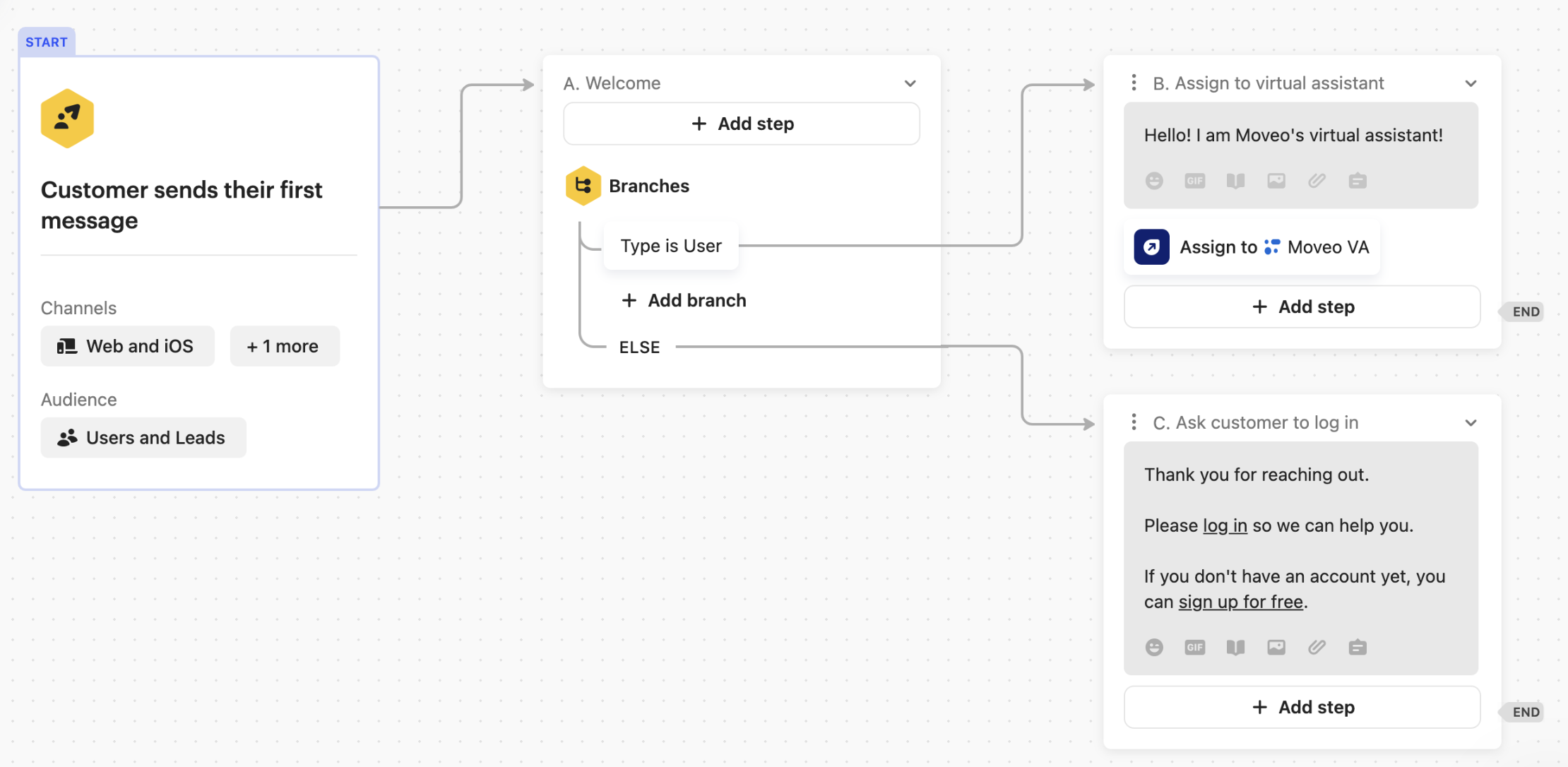Attach an image to the log in message

1276,647
